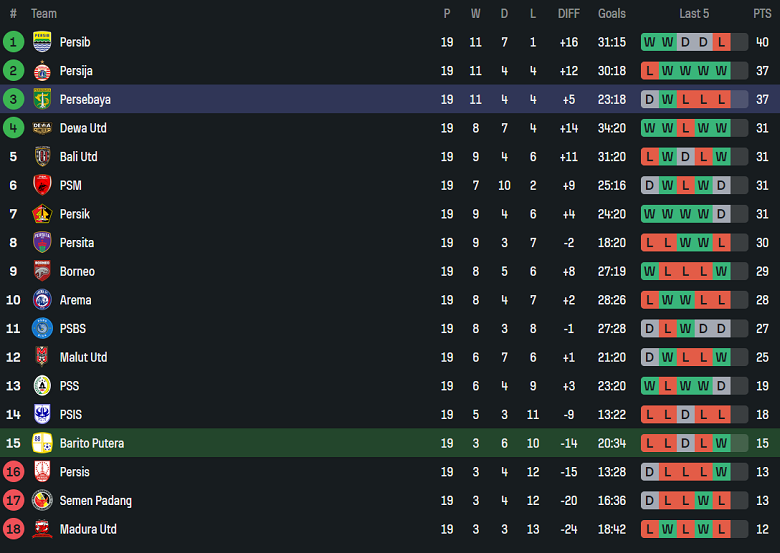780x553 pixels.
Task: Click the Persija club crest icon
Action: click(42, 71)
